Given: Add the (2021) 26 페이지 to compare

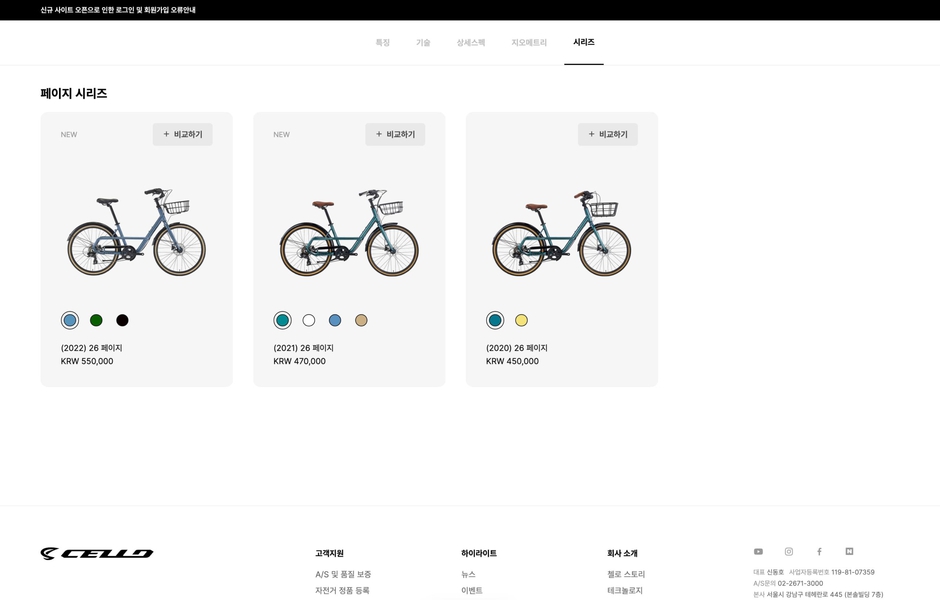Looking at the screenshot, I should point(395,134).
